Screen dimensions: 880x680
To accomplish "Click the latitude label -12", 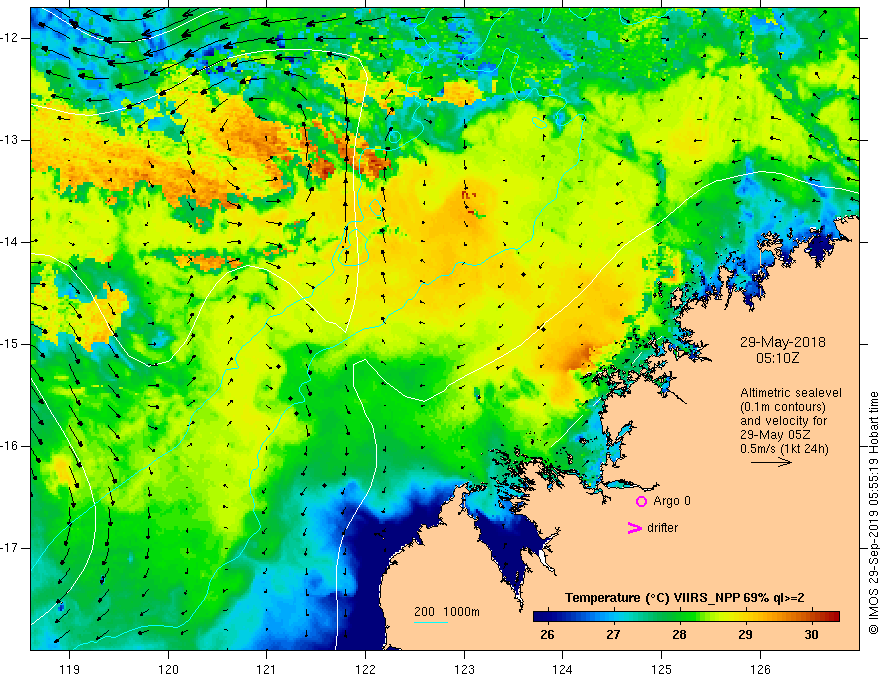I will (x=10, y=38).
